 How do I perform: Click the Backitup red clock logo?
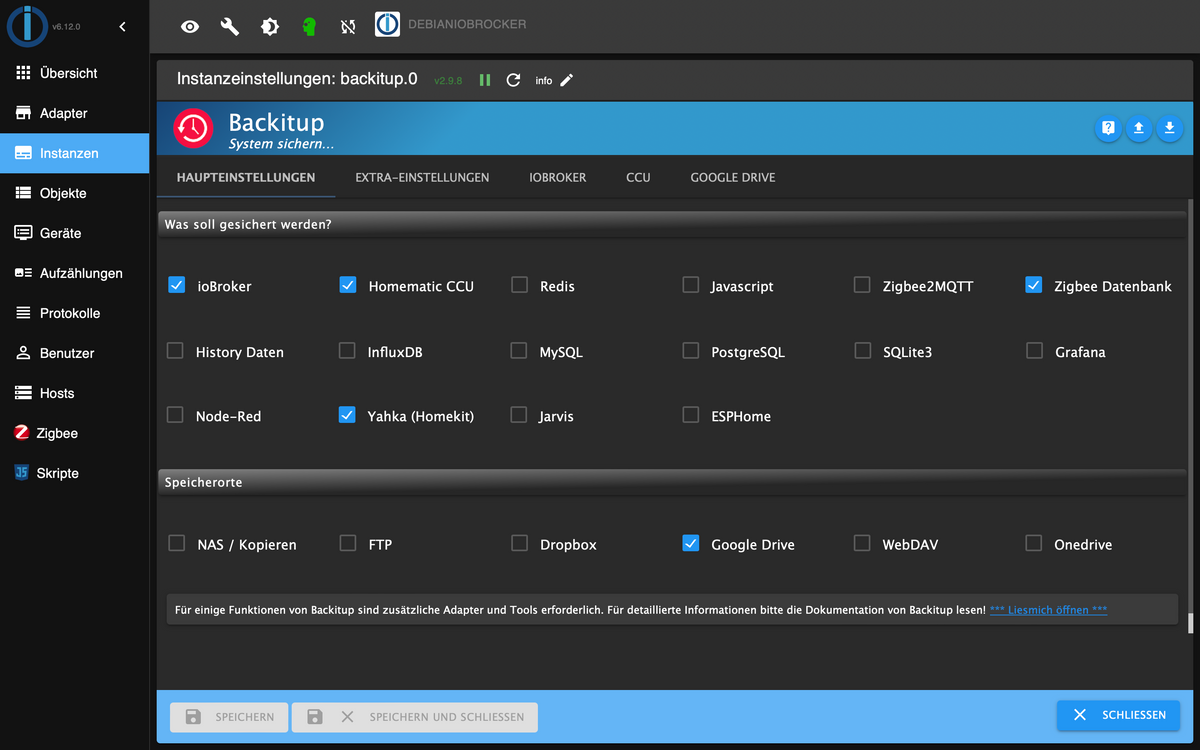(x=193, y=128)
